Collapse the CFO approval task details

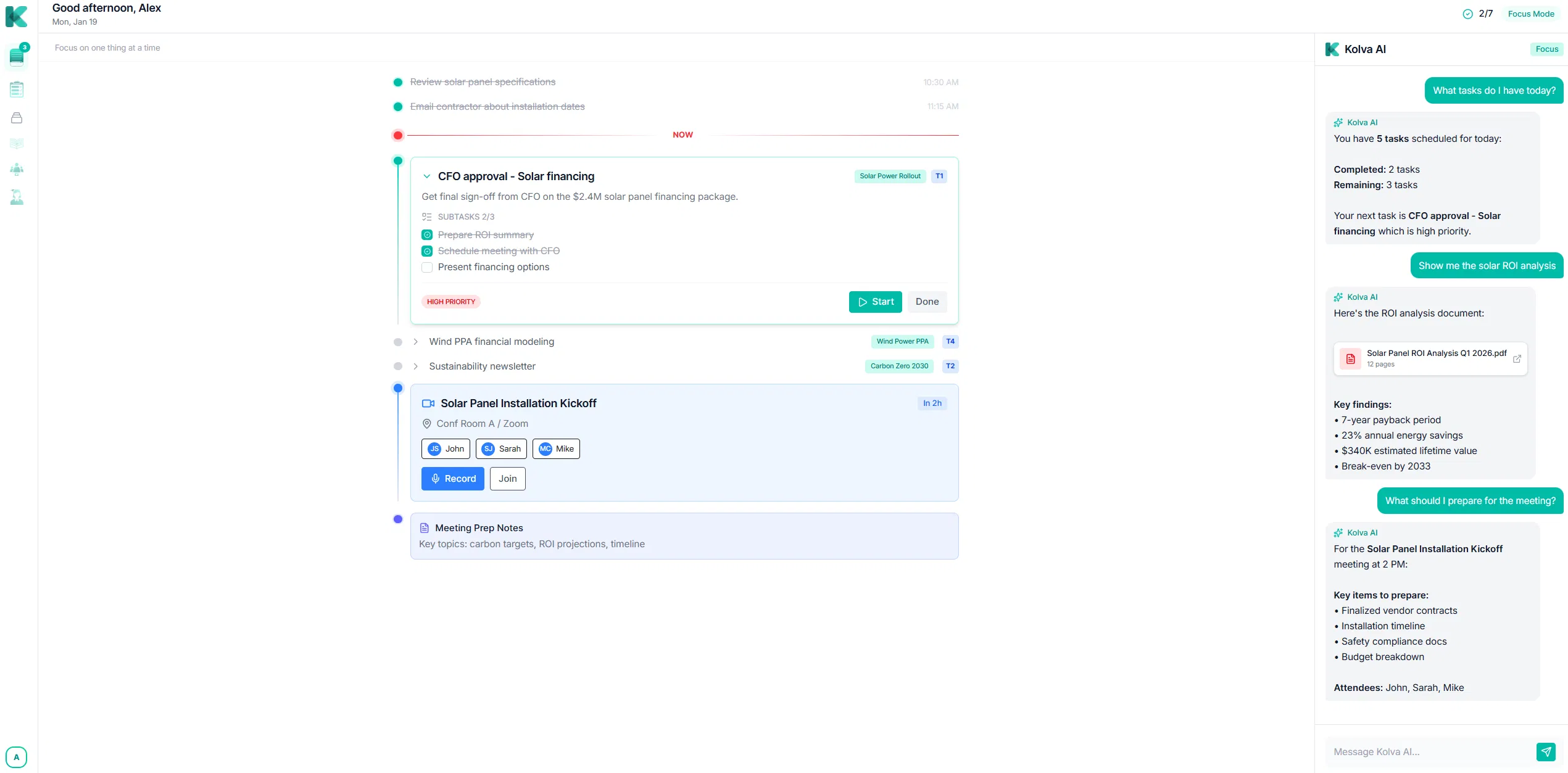[427, 176]
